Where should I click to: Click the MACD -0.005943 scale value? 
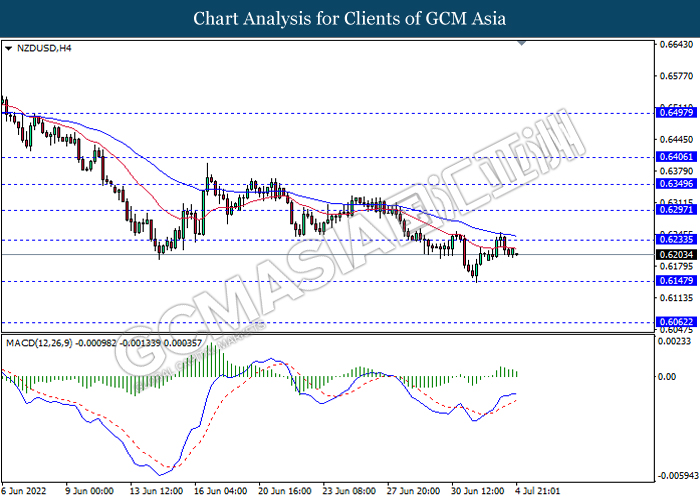coord(678,475)
